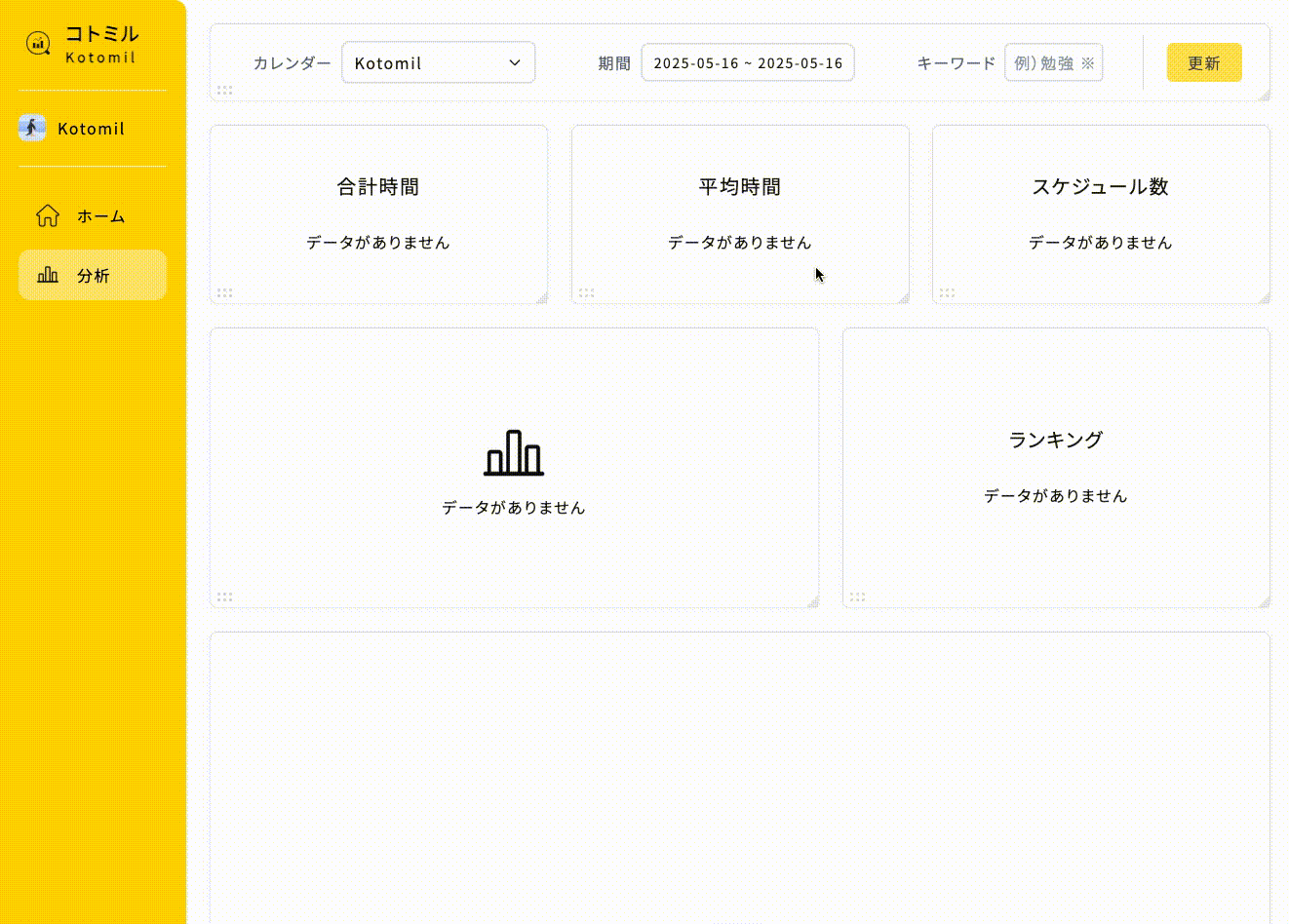Click データがありません under the bar chart icon
1289x924 pixels.
[514, 508]
